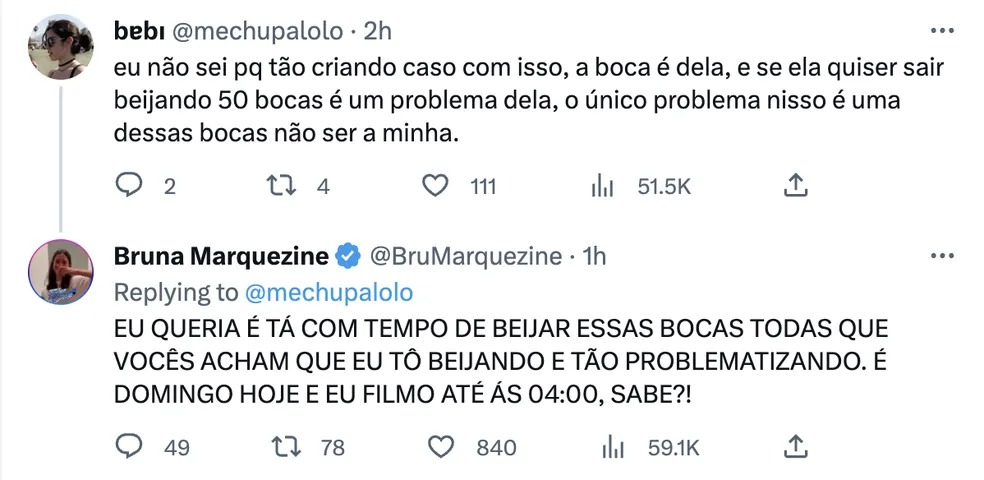The image size is (984, 480).
Task: Reply to bebi's tweet via comment icon
Action: (130, 186)
